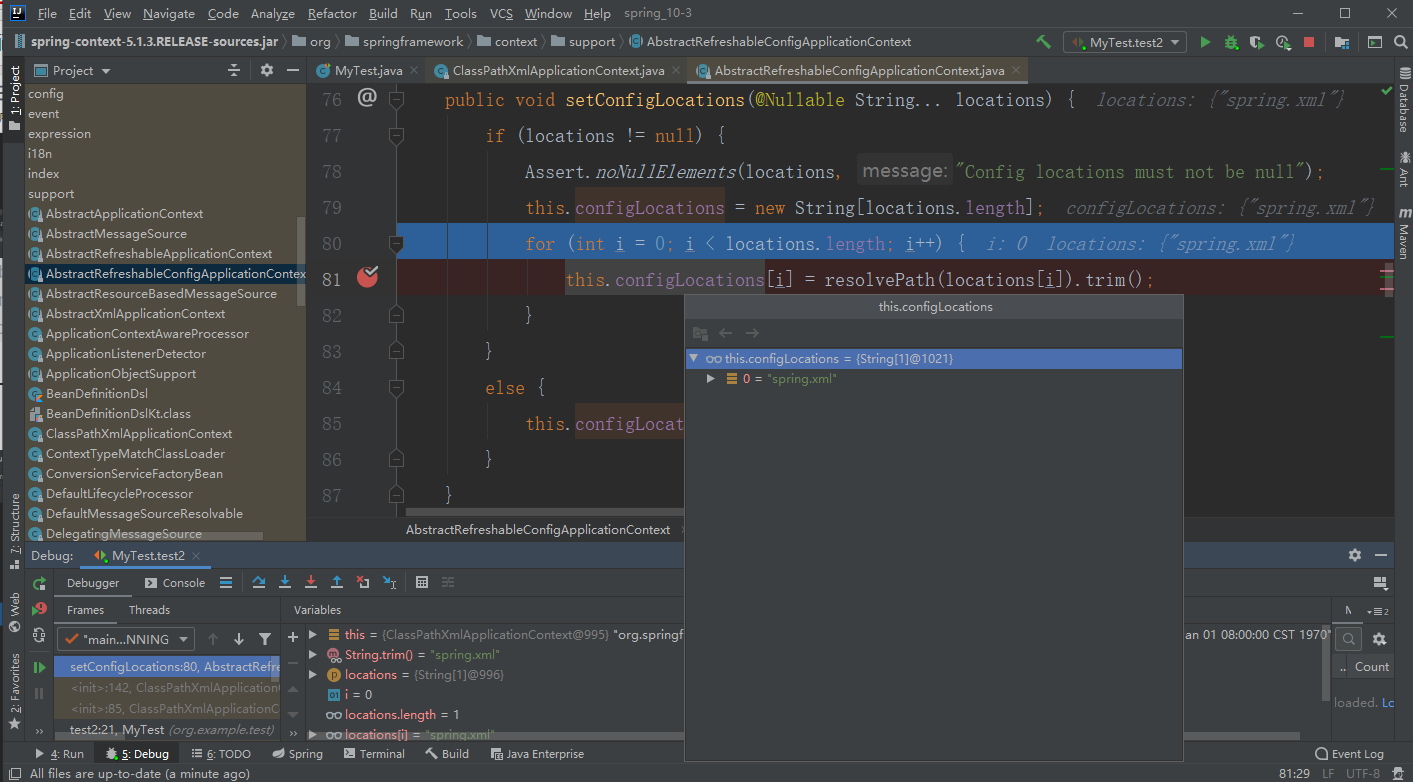Open the Maven side panel

1403,233
